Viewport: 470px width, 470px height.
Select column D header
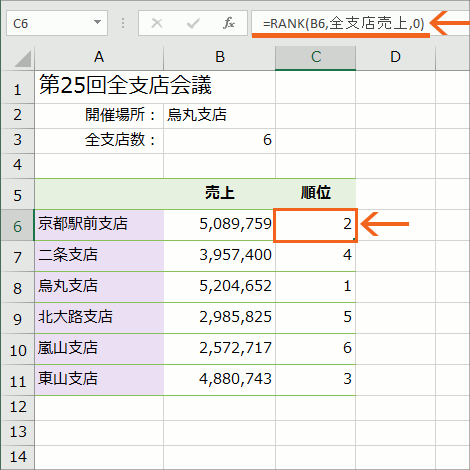click(x=396, y=57)
